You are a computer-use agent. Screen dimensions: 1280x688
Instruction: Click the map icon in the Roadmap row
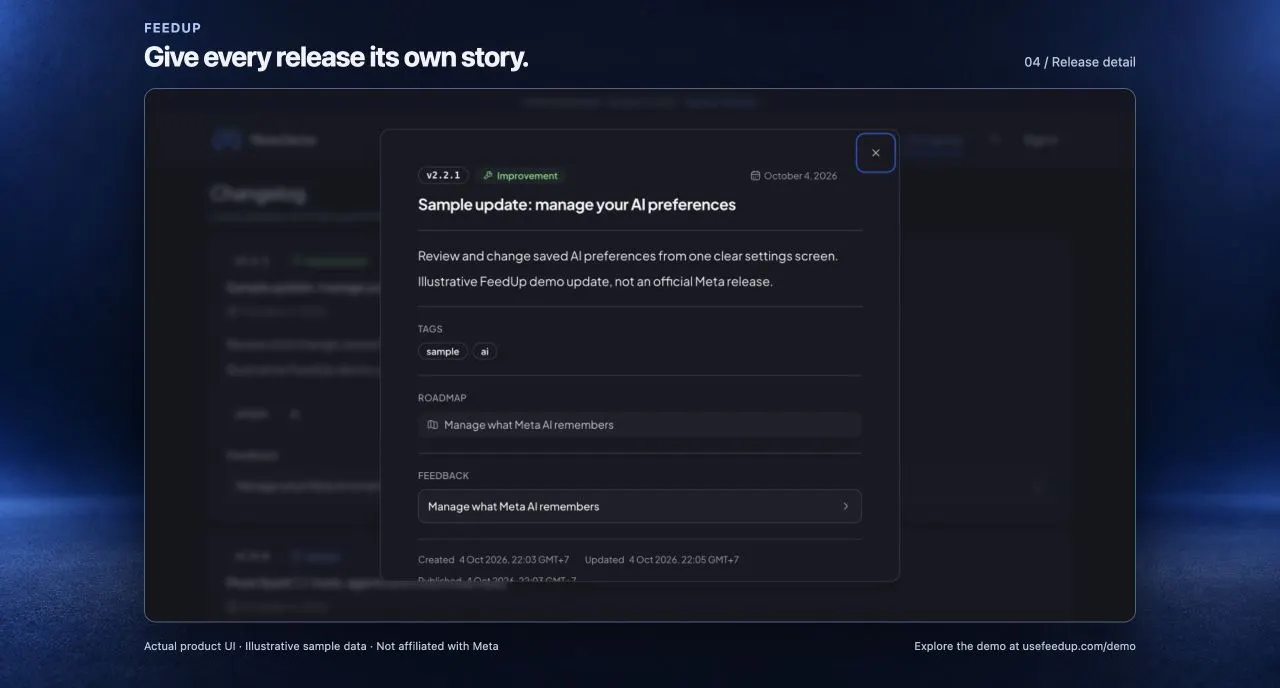pyautogui.click(x=432, y=425)
